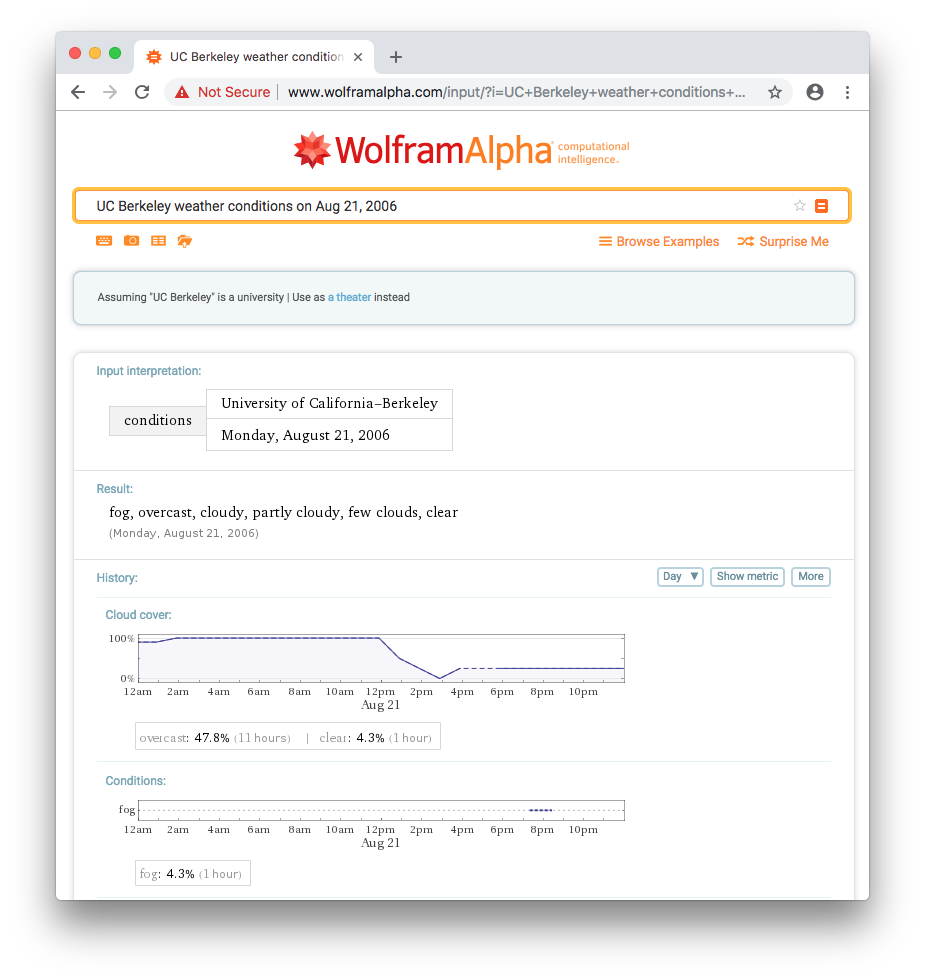Click the Show metric button
This screenshot has width=925, height=980.
click(x=747, y=576)
